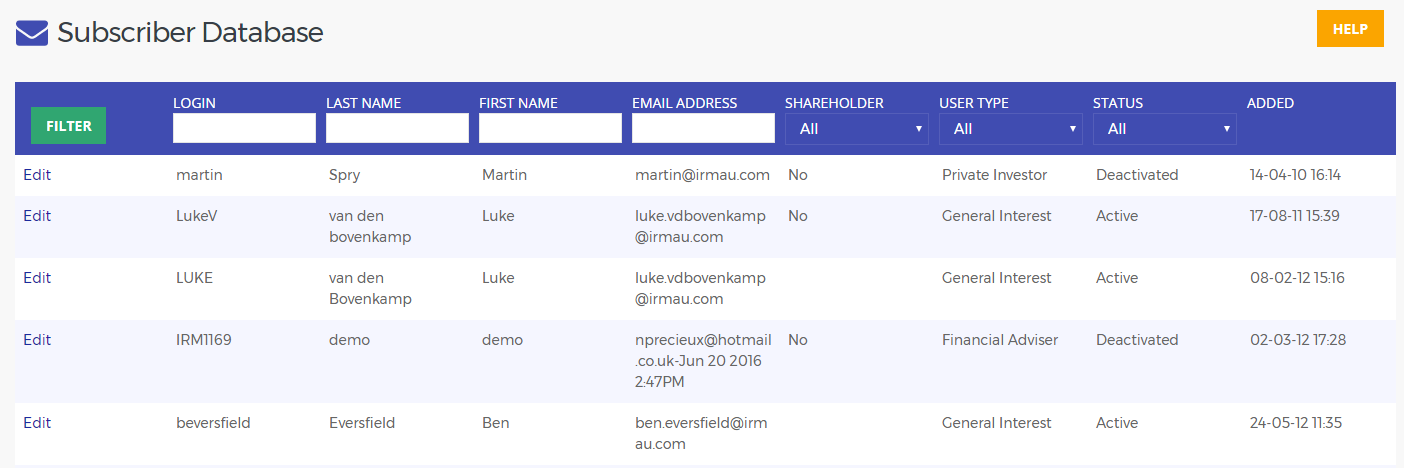Open the SHAREHOLDER dropdown
The width and height of the screenshot is (1404, 468).
[x=857, y=129]
